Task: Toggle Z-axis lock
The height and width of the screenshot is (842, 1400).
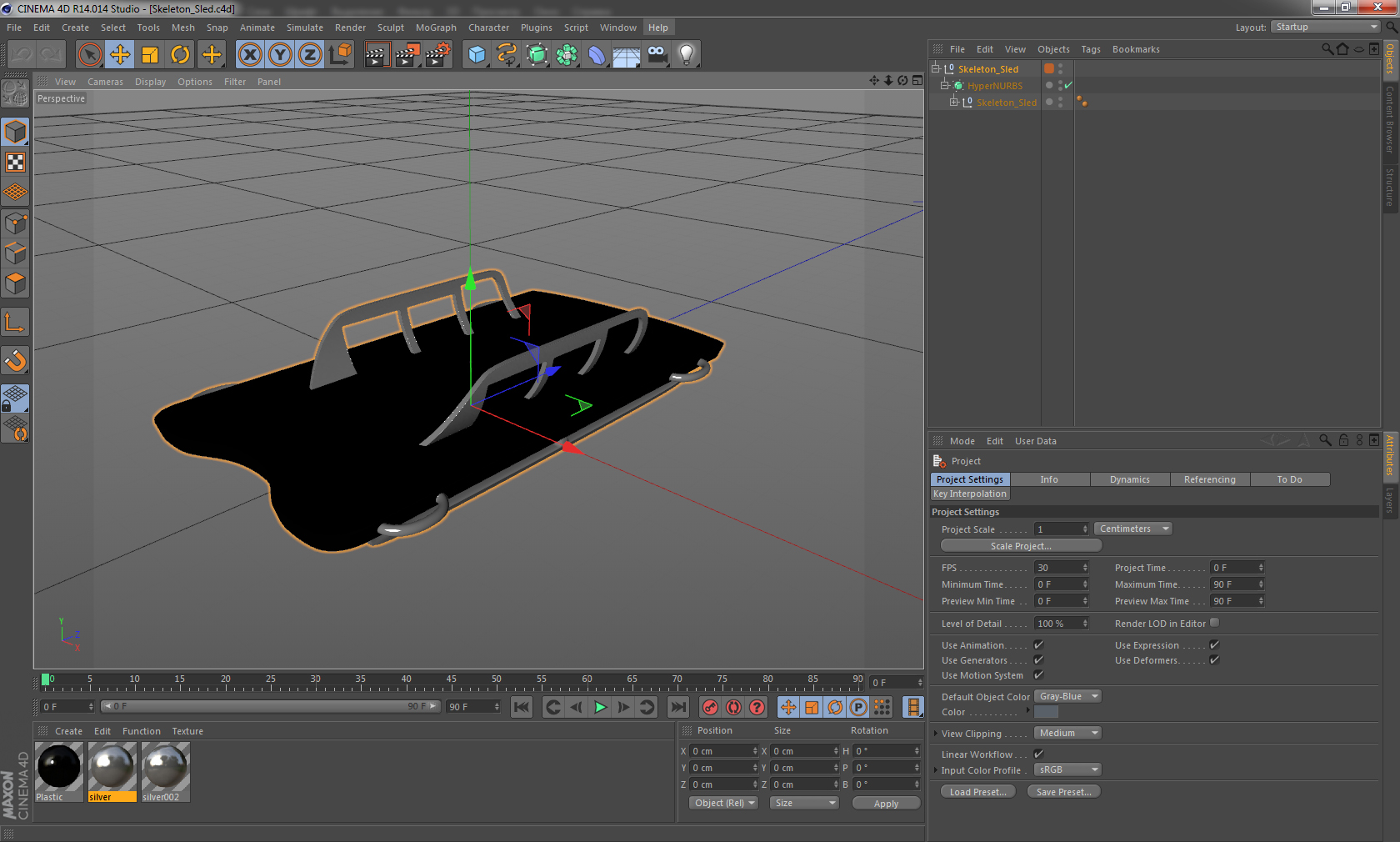Action: click(310, 55)
